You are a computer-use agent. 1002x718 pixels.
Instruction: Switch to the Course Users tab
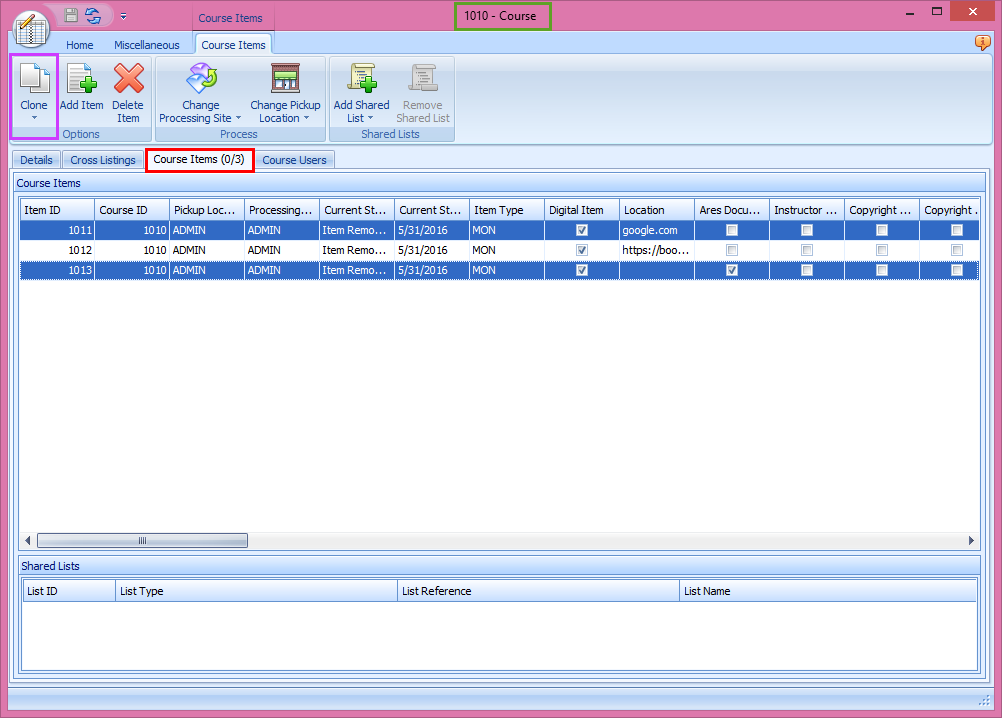tap(294, 160)
